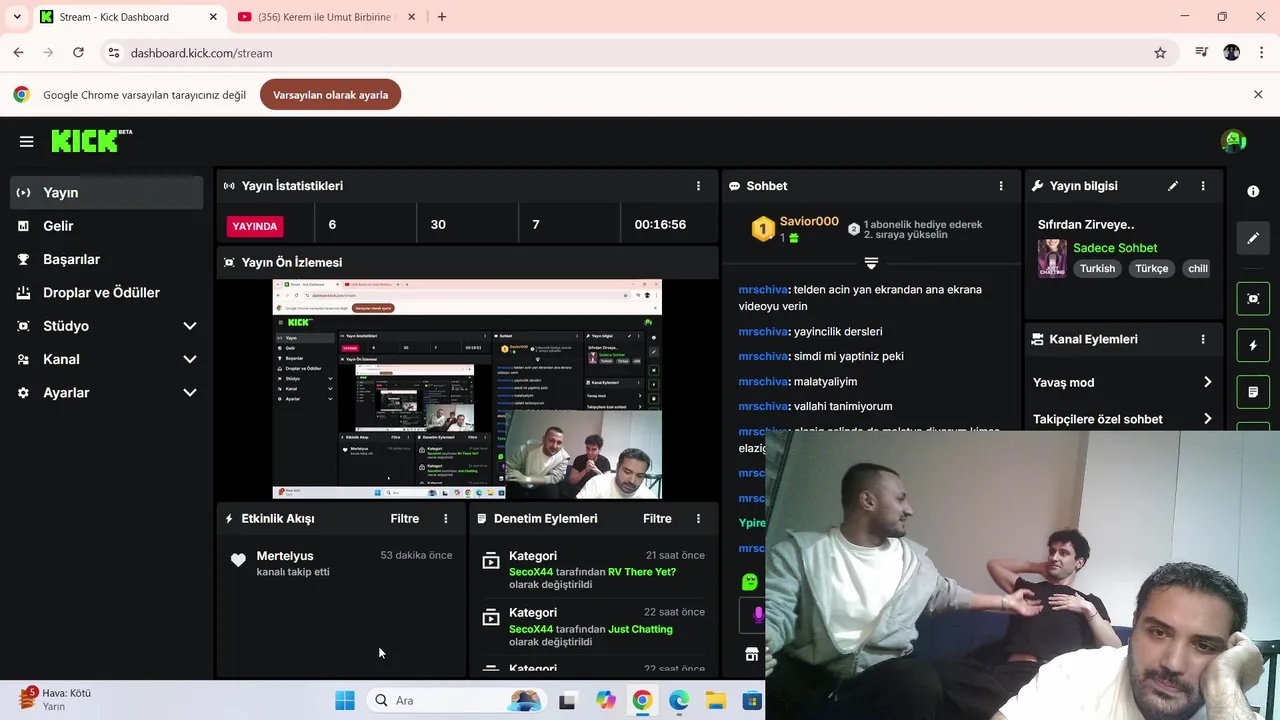Click the stream preview video thumbnail

click(467, 389)
